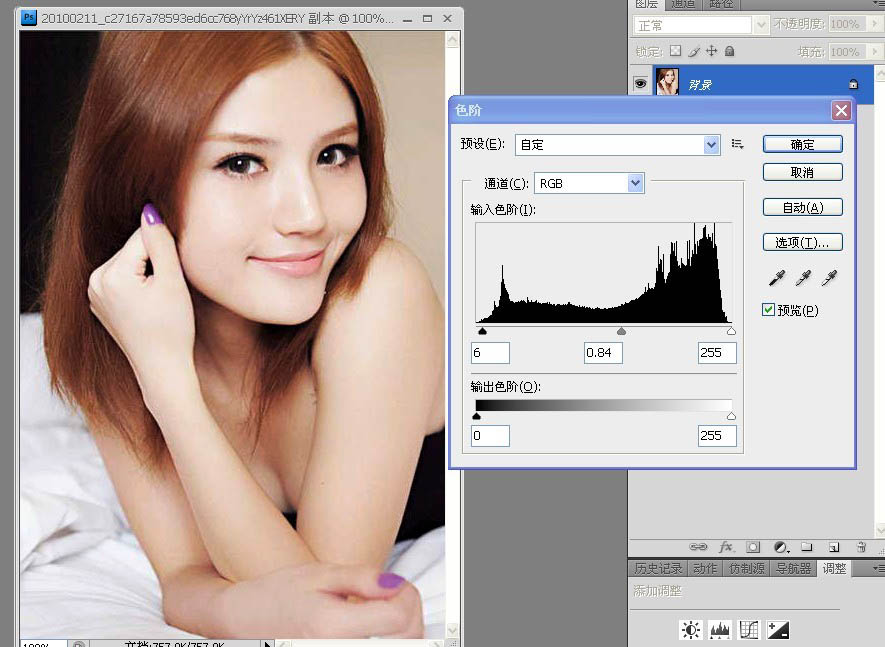Expand the 不透明度 opacity slider arrow
Screen dimensions: 885x647
point(875,24)
